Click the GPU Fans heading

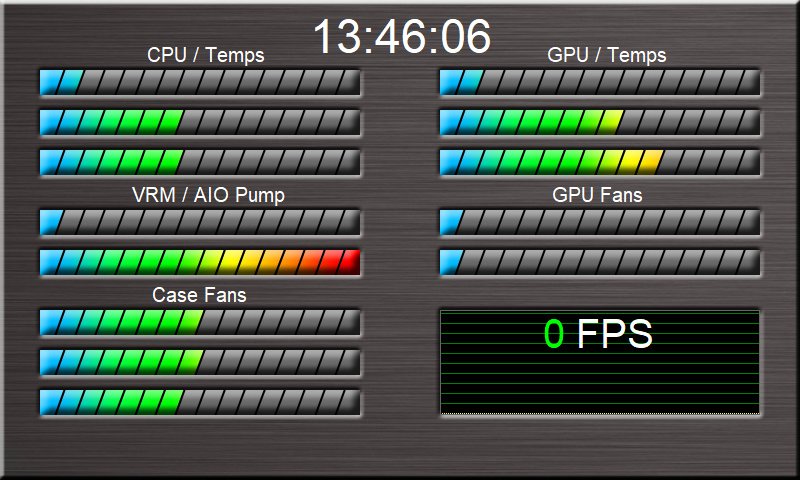597,195
